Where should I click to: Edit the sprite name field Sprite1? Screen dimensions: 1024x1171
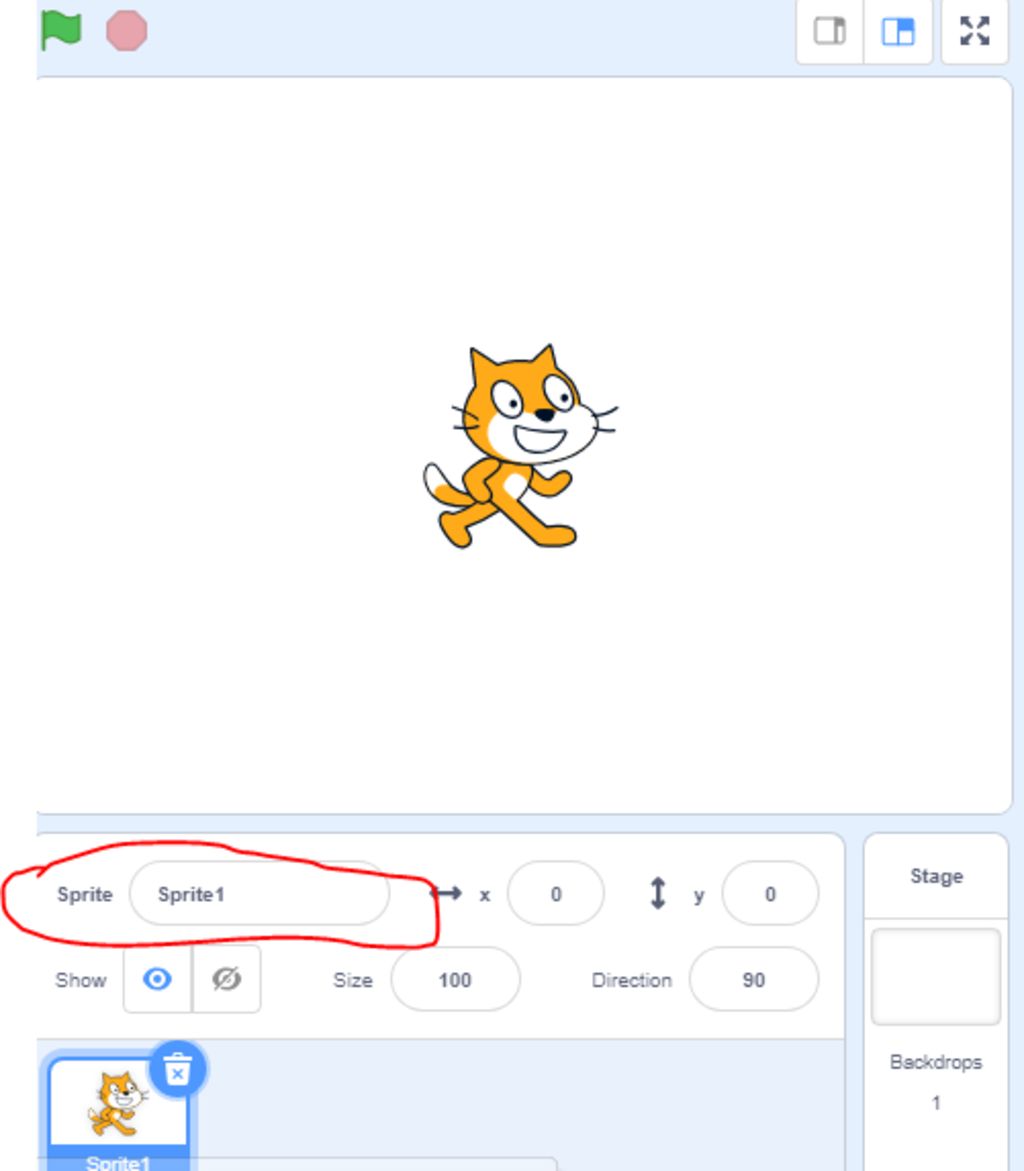(259, 893)
